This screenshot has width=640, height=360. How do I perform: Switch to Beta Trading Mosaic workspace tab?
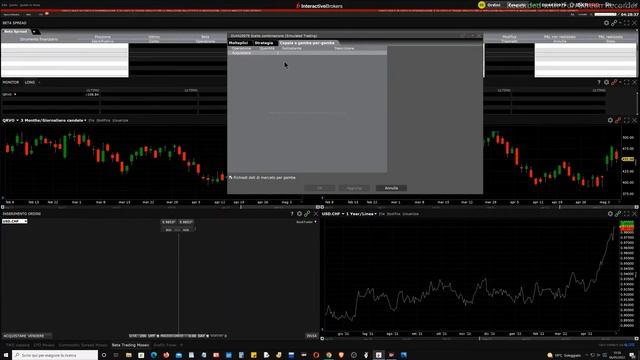click(x=130, y=345)
